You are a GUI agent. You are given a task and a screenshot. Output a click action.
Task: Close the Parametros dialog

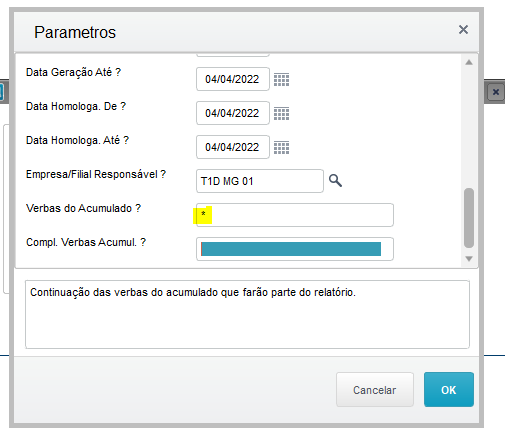[x=463, y=30]
